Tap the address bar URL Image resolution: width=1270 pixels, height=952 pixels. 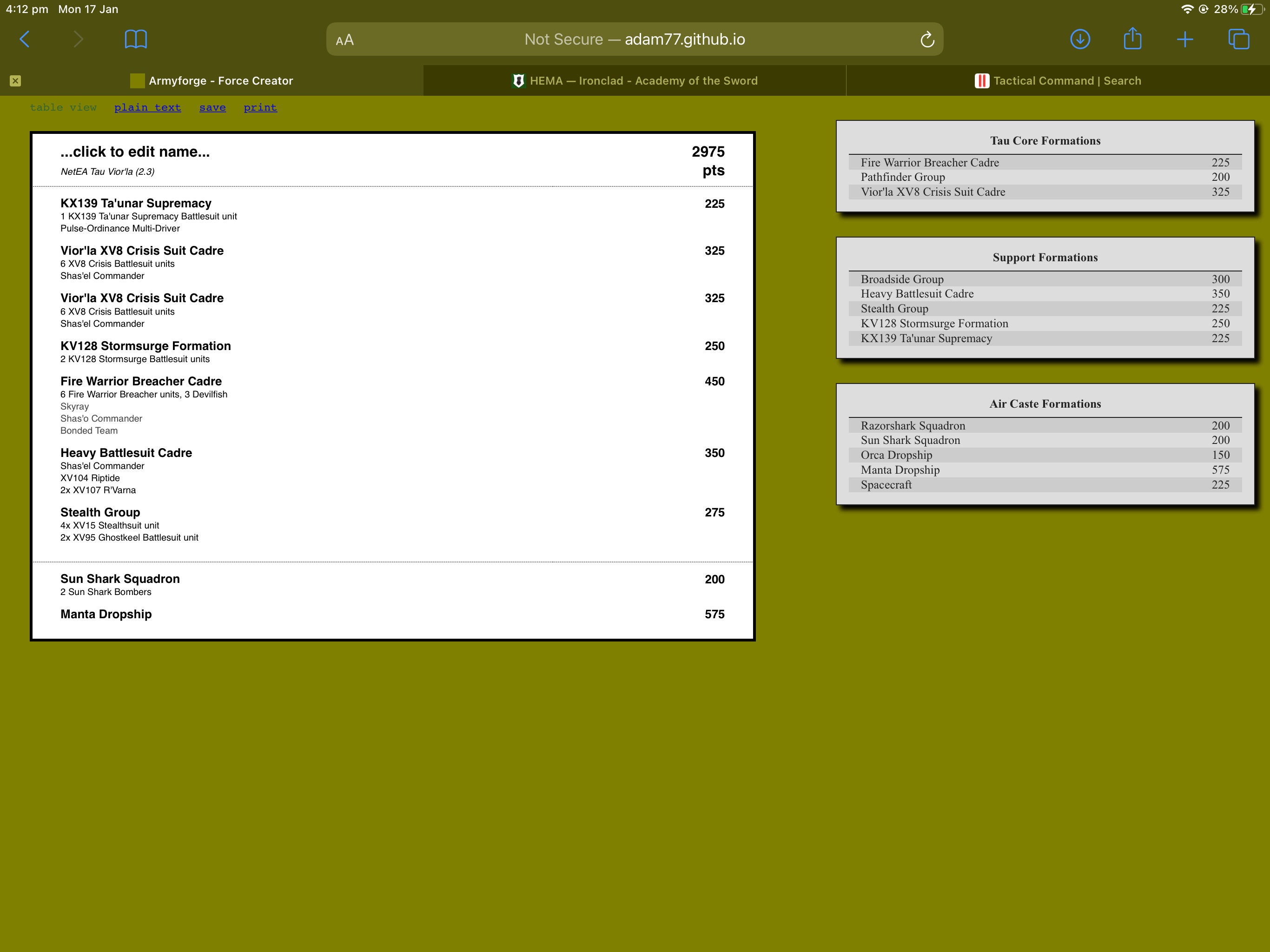(x=635, y=40)
